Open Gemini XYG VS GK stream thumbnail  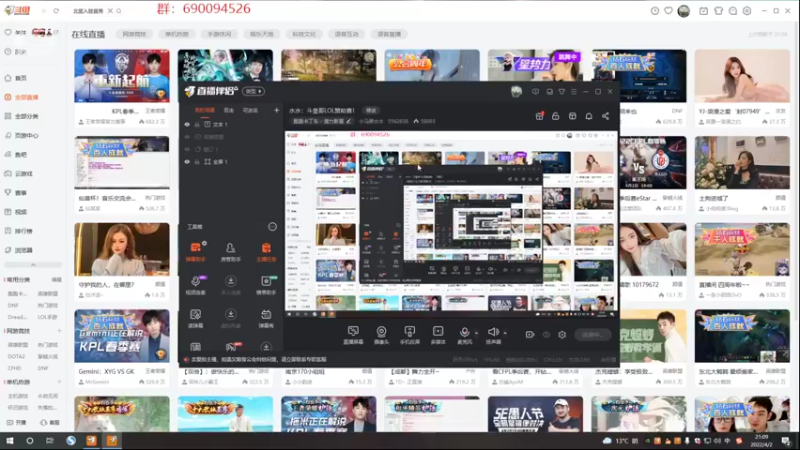pyautogui.click(x=121, y=336)
